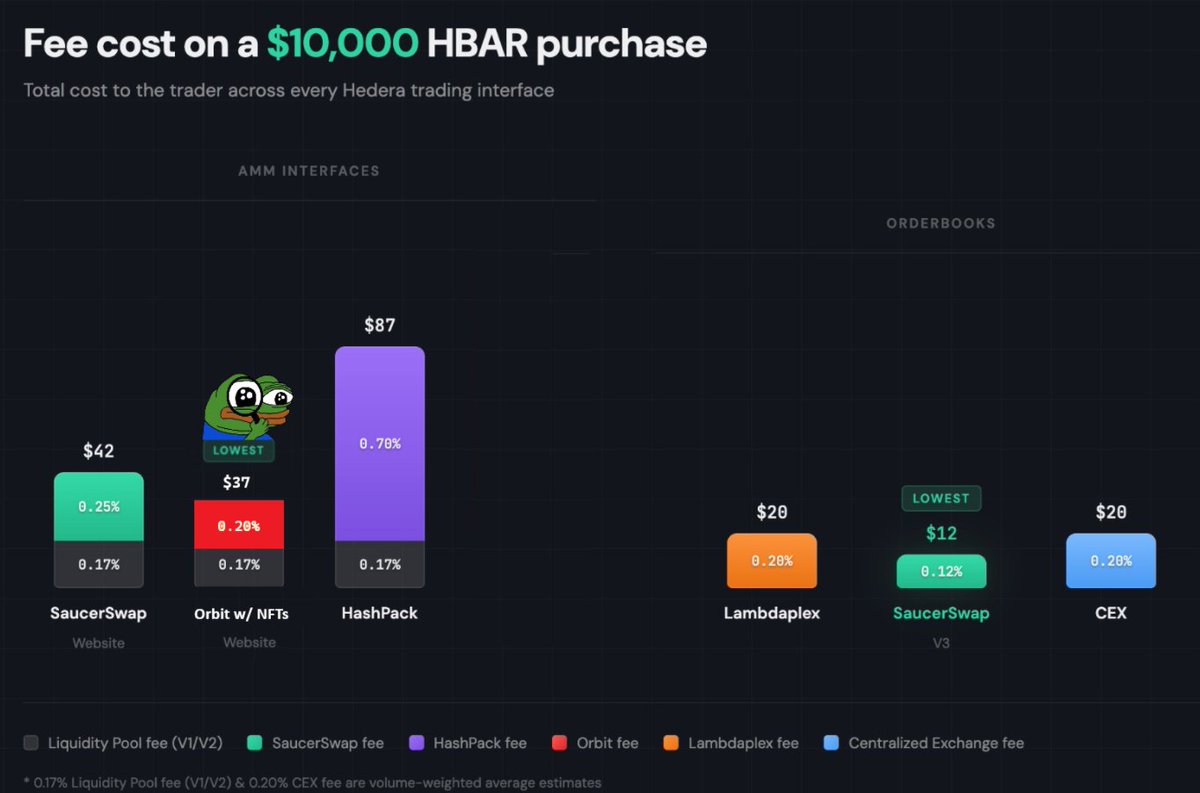Click the LOWEST badge above $37
Viewport: 1200px width, 793px height.
(x=239, y=450)
